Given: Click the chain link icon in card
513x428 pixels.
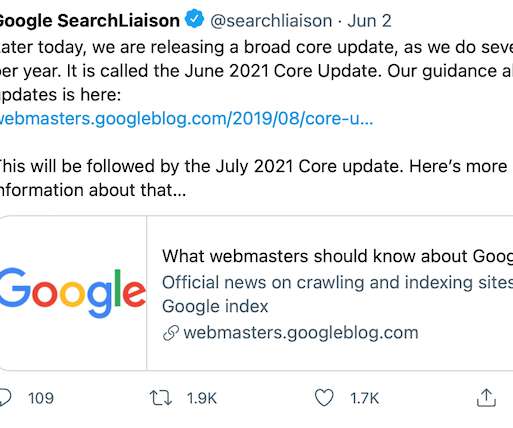Looking at the screenshot, I should tap(171, 333).
